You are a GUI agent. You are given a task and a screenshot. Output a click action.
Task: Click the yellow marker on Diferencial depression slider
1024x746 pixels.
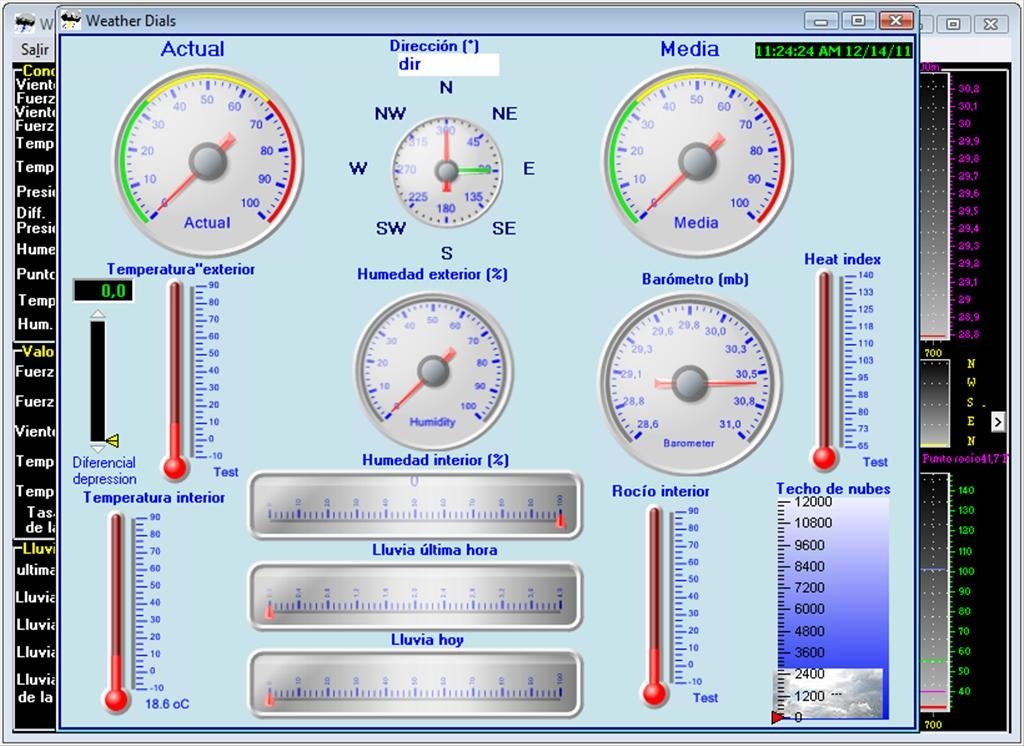tap(112, 440)
